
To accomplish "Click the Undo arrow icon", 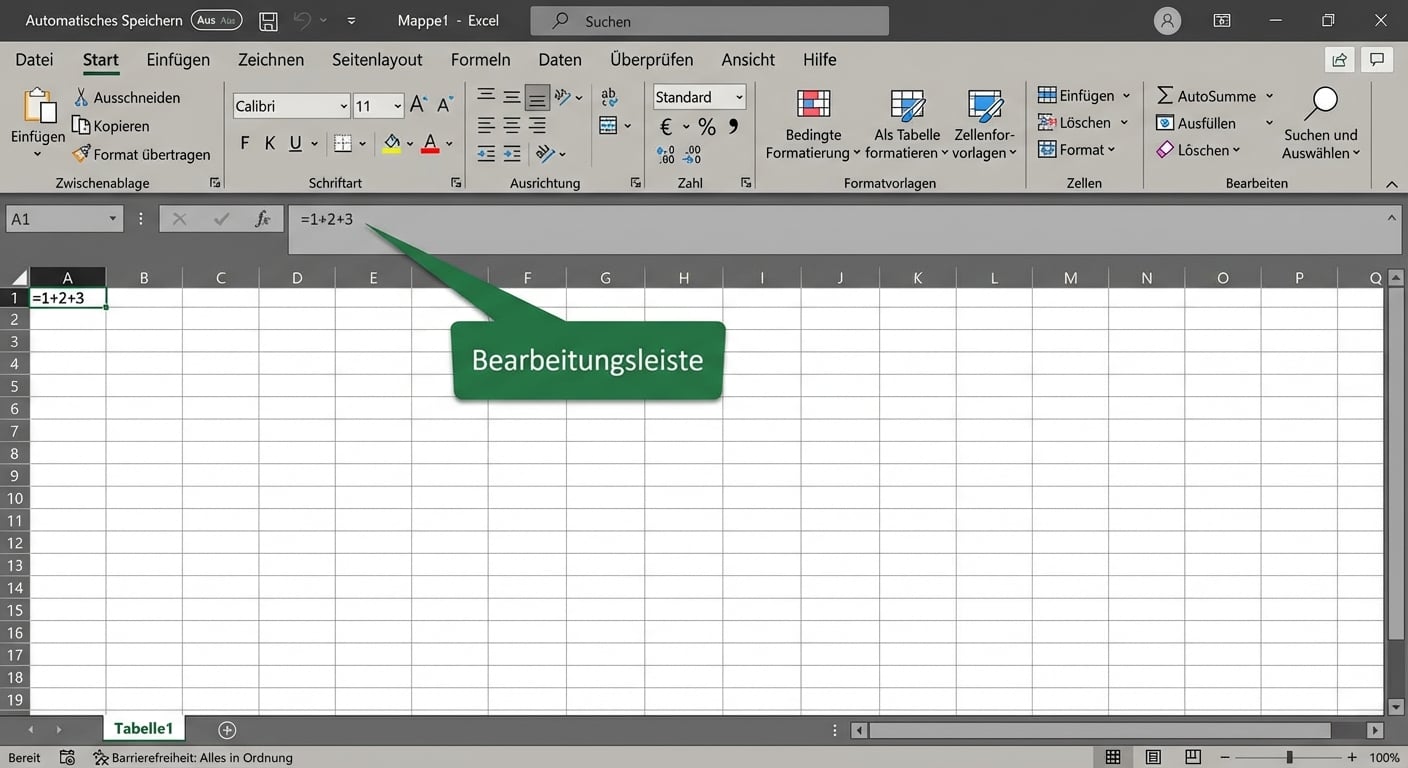I will click(303, 20).
